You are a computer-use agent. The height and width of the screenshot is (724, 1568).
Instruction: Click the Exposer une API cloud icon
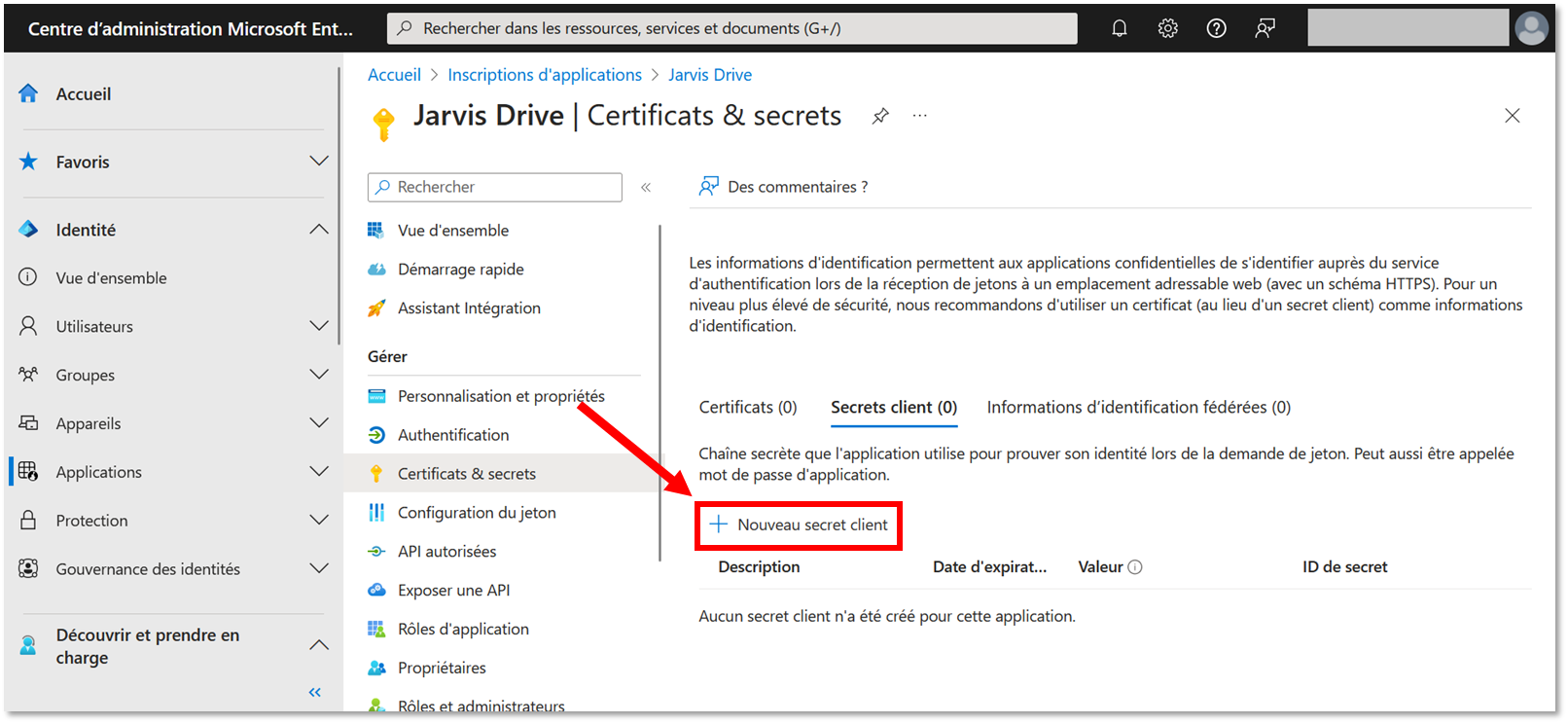click(x=376, y=590)
